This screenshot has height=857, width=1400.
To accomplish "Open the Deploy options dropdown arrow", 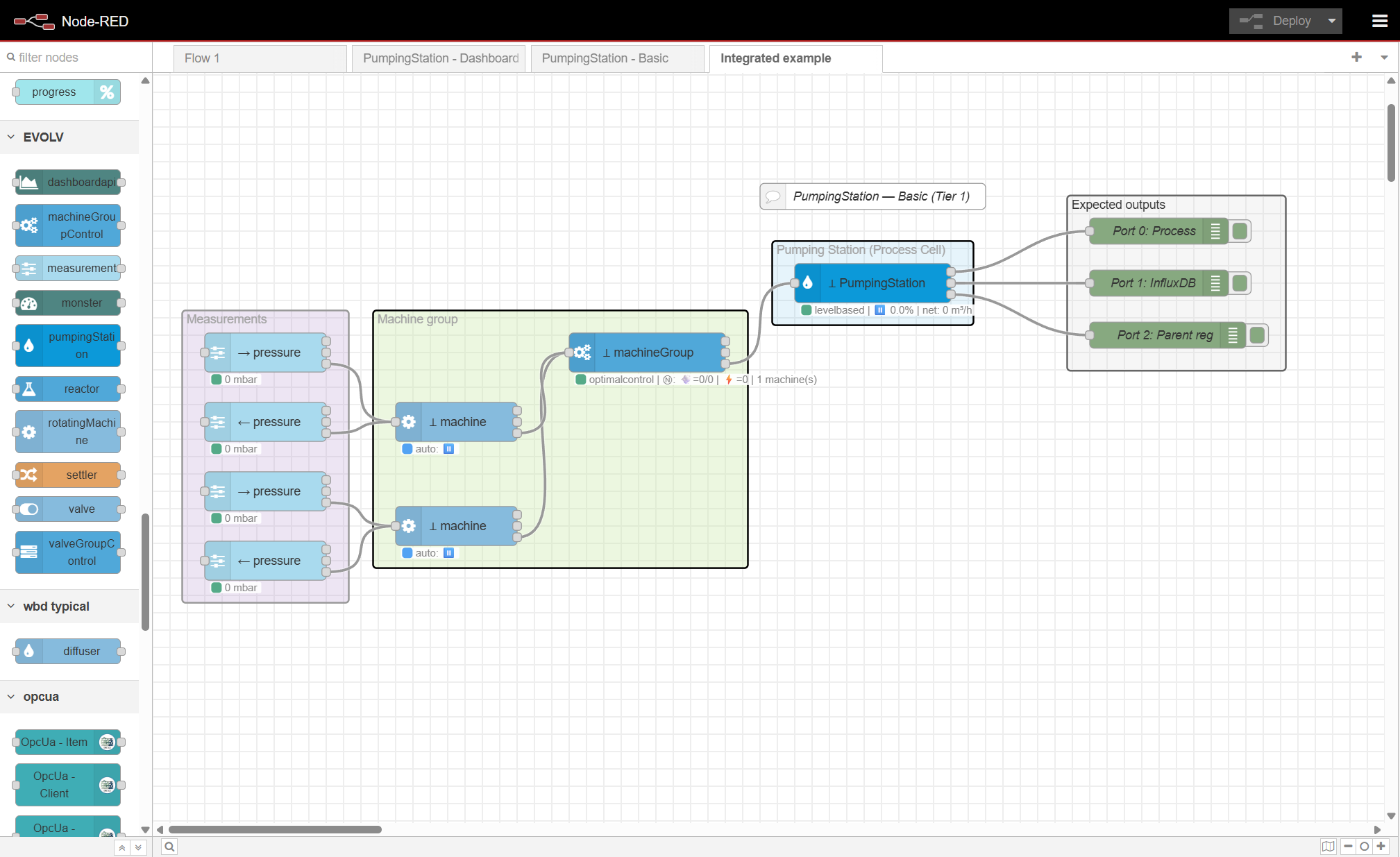I will coord(1332,21).
